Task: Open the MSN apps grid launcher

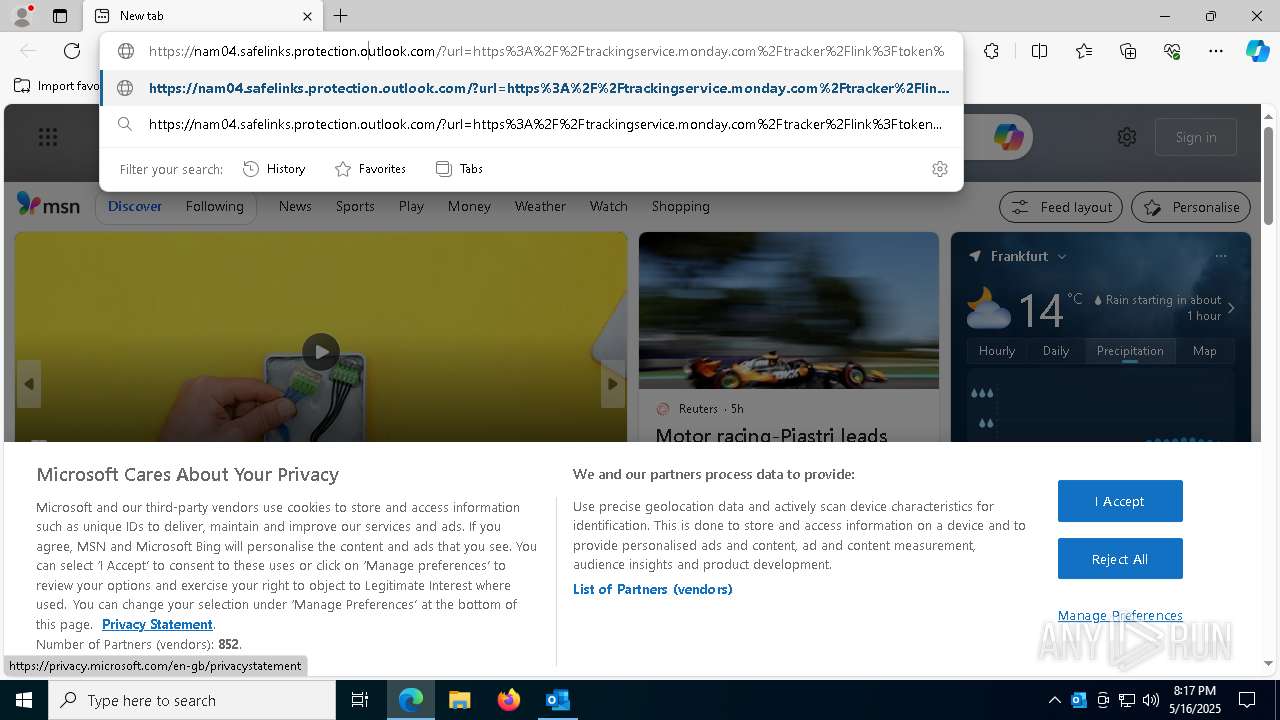Action: coord(48,137)
